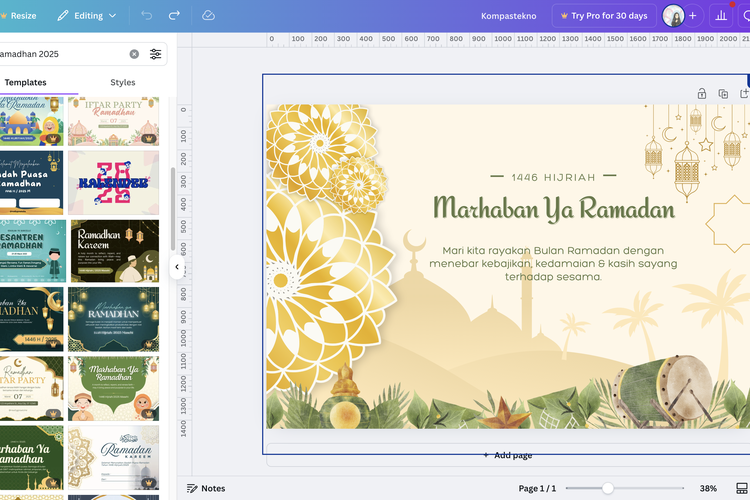Click the cloud save status icon
This screenshot has height=500, width=750.
208,16
